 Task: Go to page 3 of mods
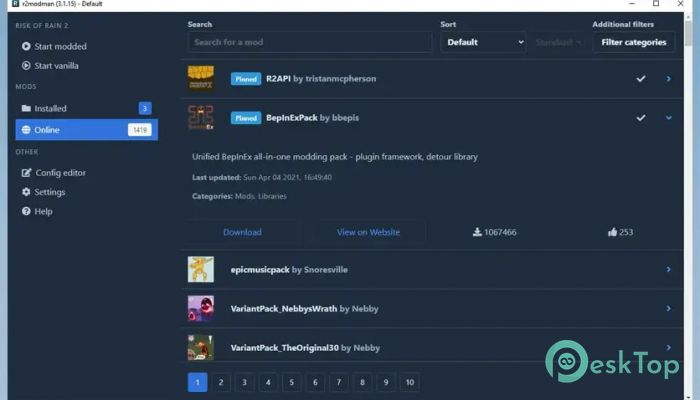[x=244, y=382]
